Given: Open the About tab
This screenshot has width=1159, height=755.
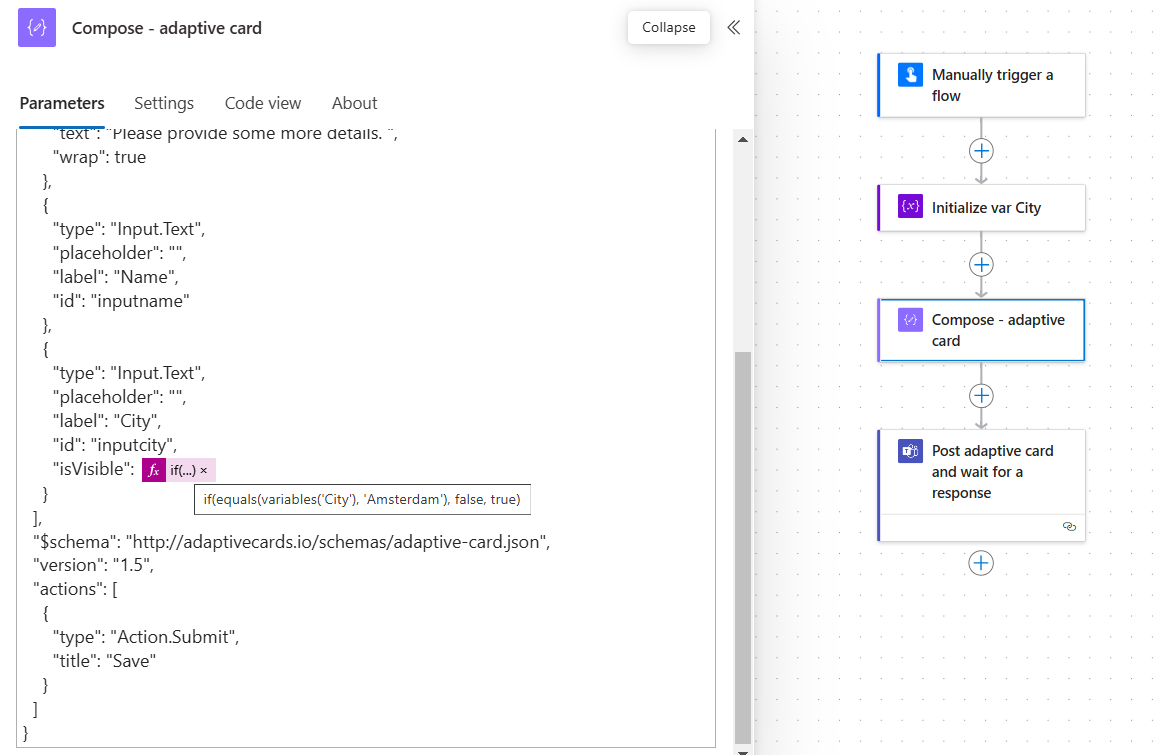Looking at the screenshot, I should [x=354, y=103].
